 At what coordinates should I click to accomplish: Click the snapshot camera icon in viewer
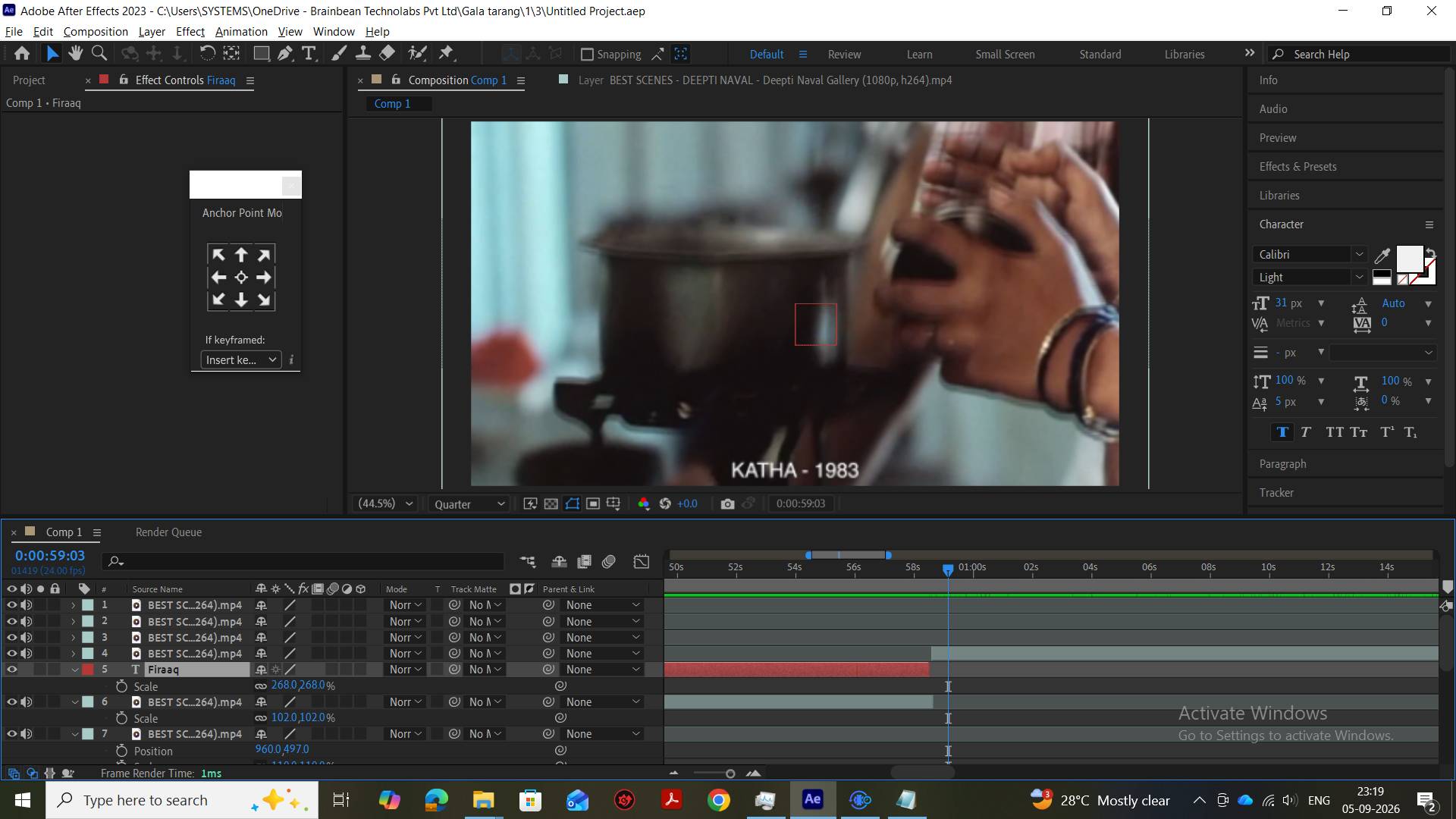coord(727,504)
